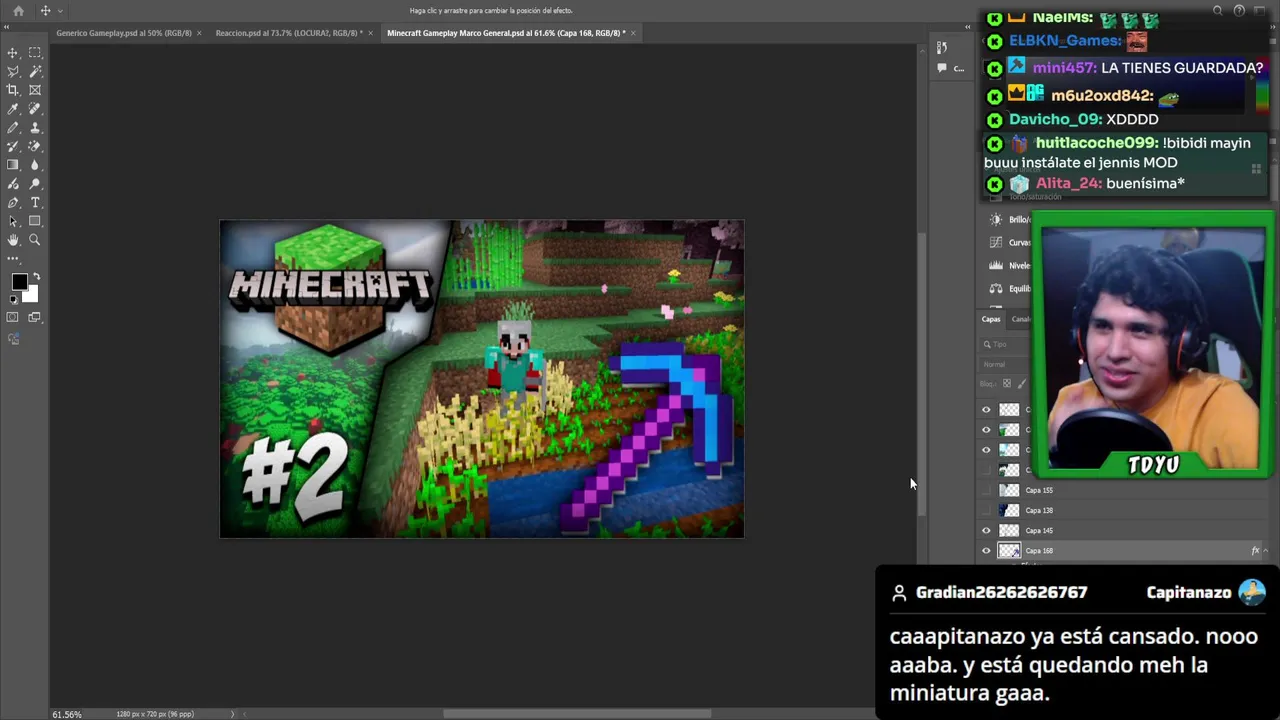Open the Capas panel tab
The image size is (1280, 720).
pos(991,320)
